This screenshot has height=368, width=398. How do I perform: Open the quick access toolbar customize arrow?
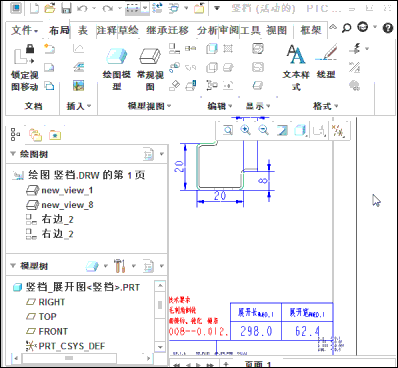pyautogui.click(x=217, y=8)
